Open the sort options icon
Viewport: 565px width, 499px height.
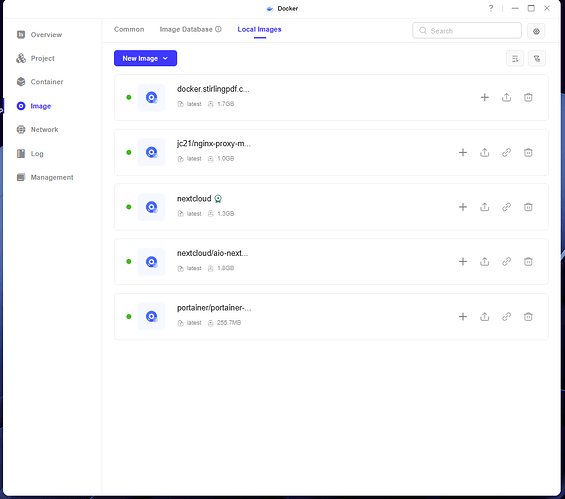click(x=515, y=58)
